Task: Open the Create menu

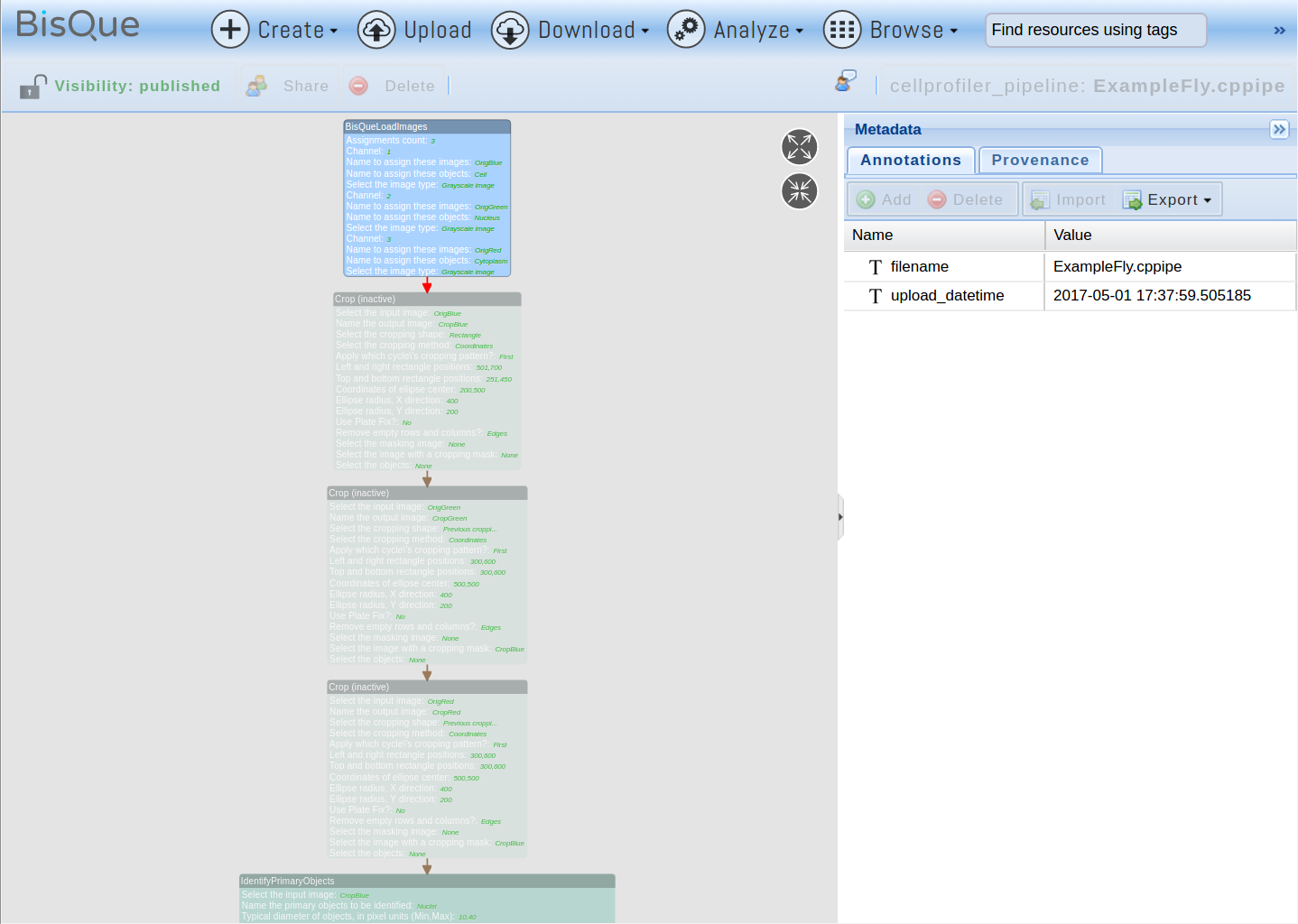Action: 274,30
